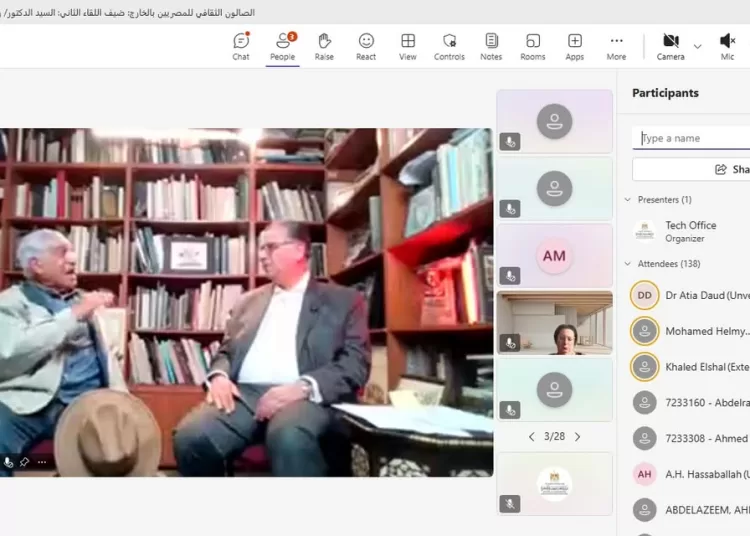Click the main speaker video feed
Screen dimensions: 750x536
pyautogui.click(x=246, y=302)
